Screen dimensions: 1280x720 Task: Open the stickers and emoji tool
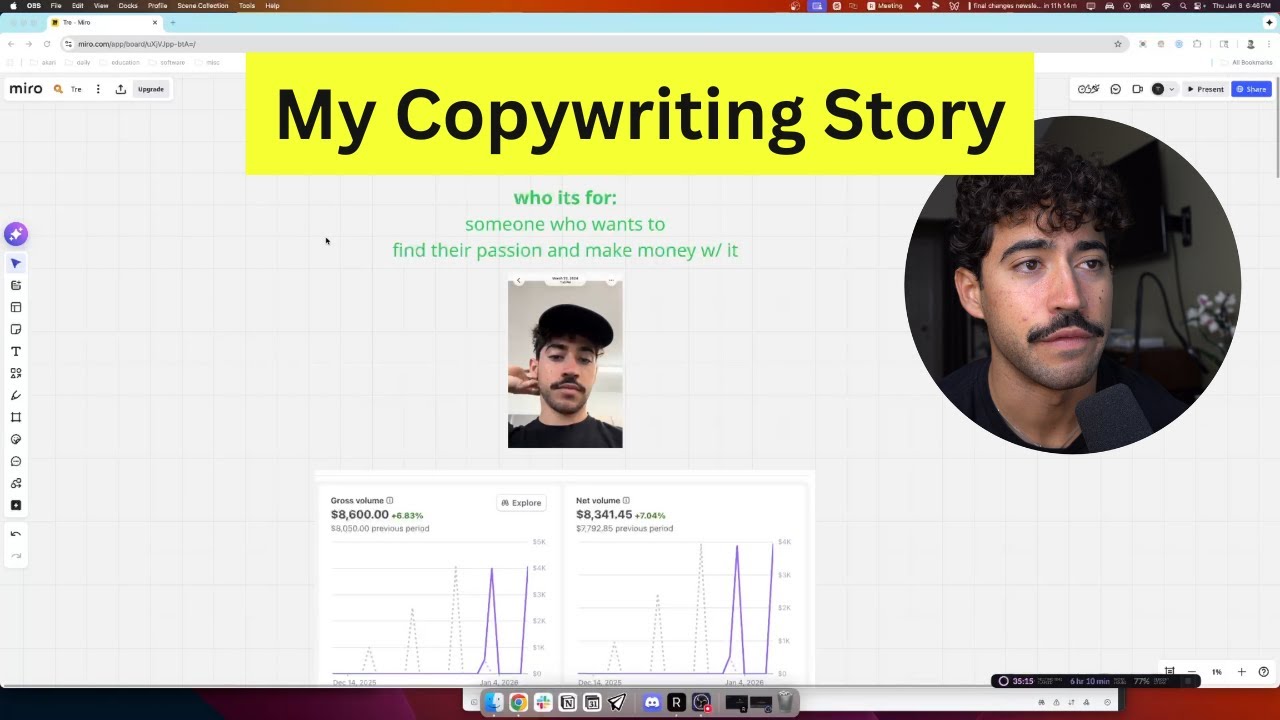tap(15, 439)
